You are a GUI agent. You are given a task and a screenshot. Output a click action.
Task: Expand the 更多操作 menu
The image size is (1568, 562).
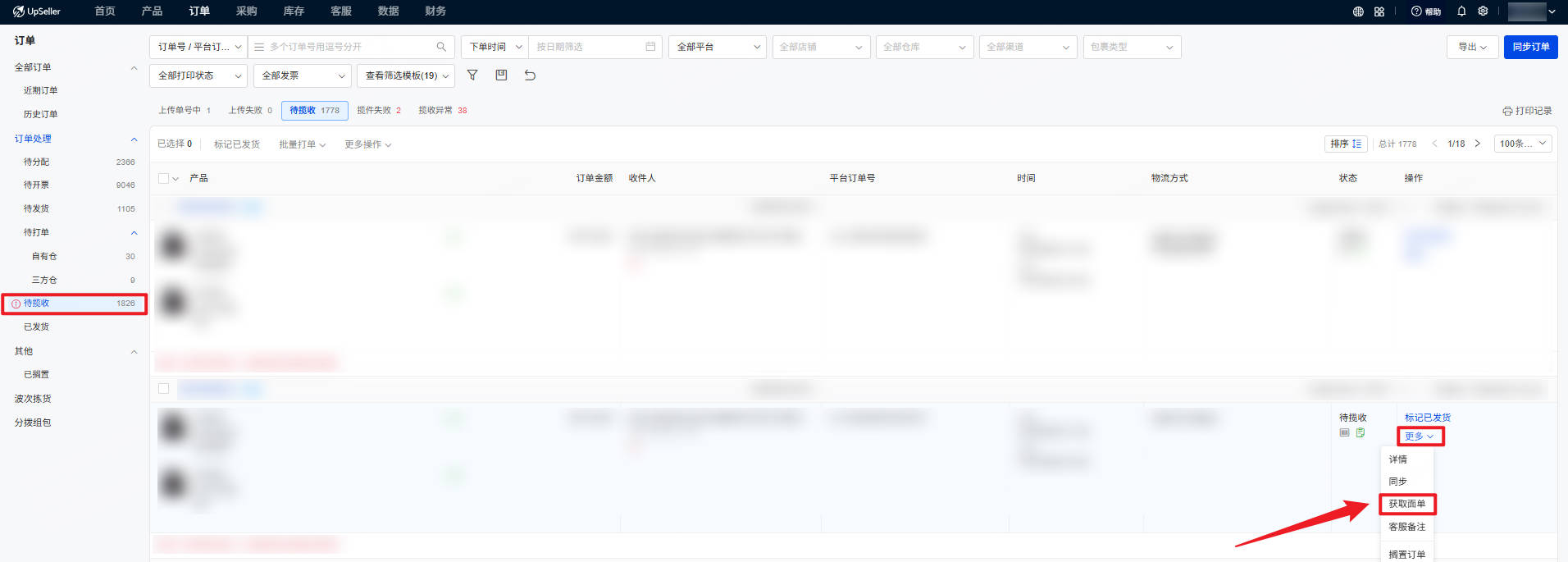click(x=367, y=144)
